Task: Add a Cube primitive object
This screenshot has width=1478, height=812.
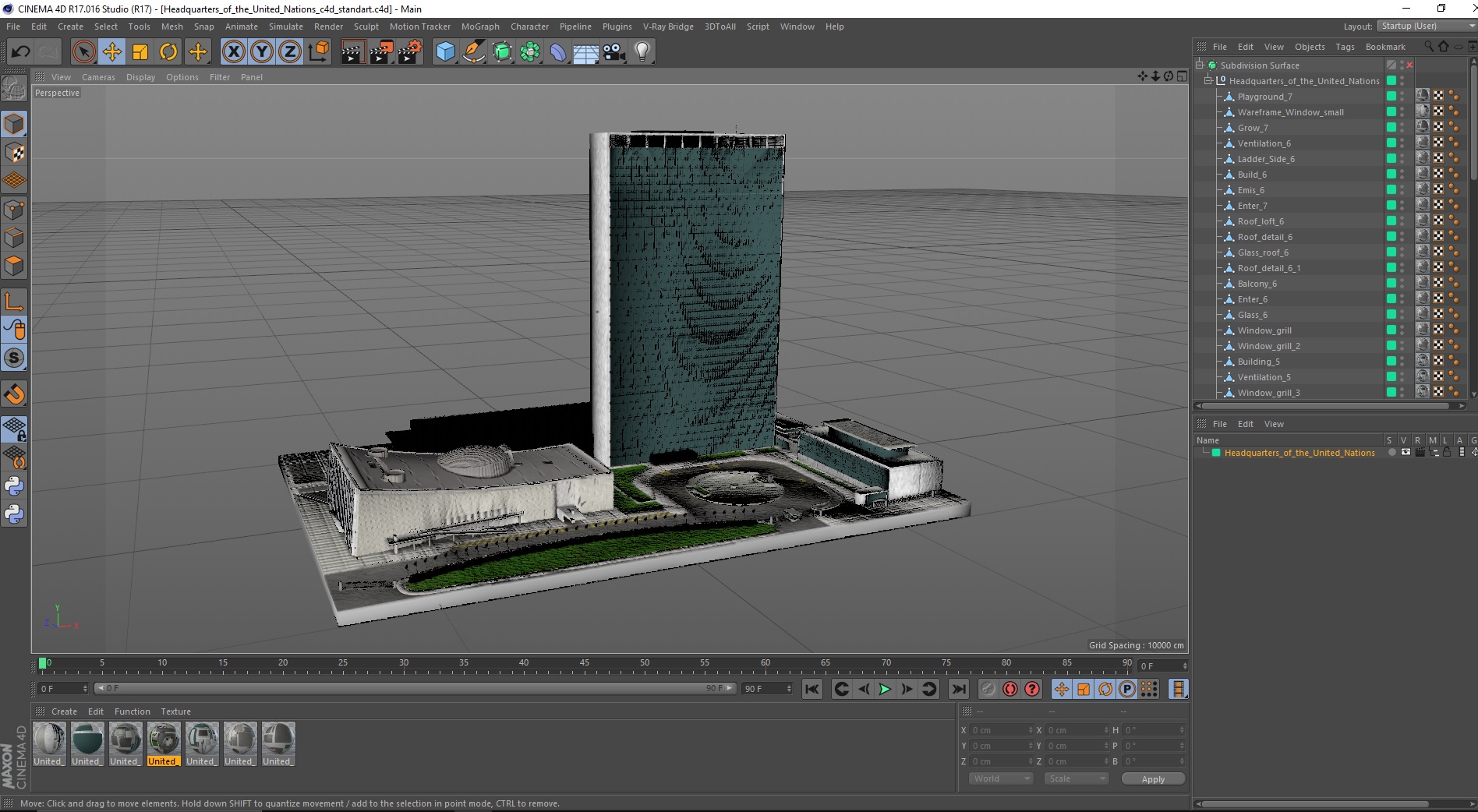Action: click(x=445, y=52)
